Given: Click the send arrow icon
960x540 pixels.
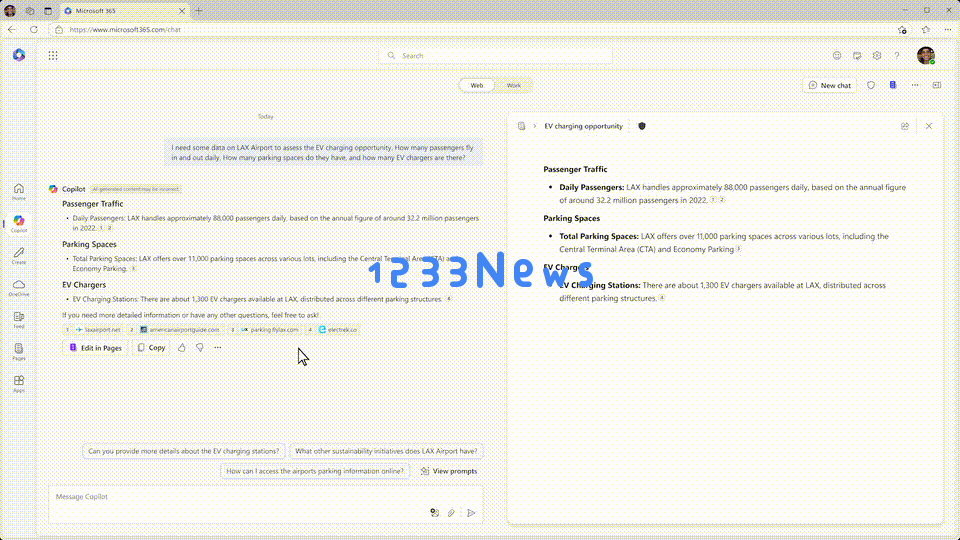Looking at the screenshot, I should (471, 513).
